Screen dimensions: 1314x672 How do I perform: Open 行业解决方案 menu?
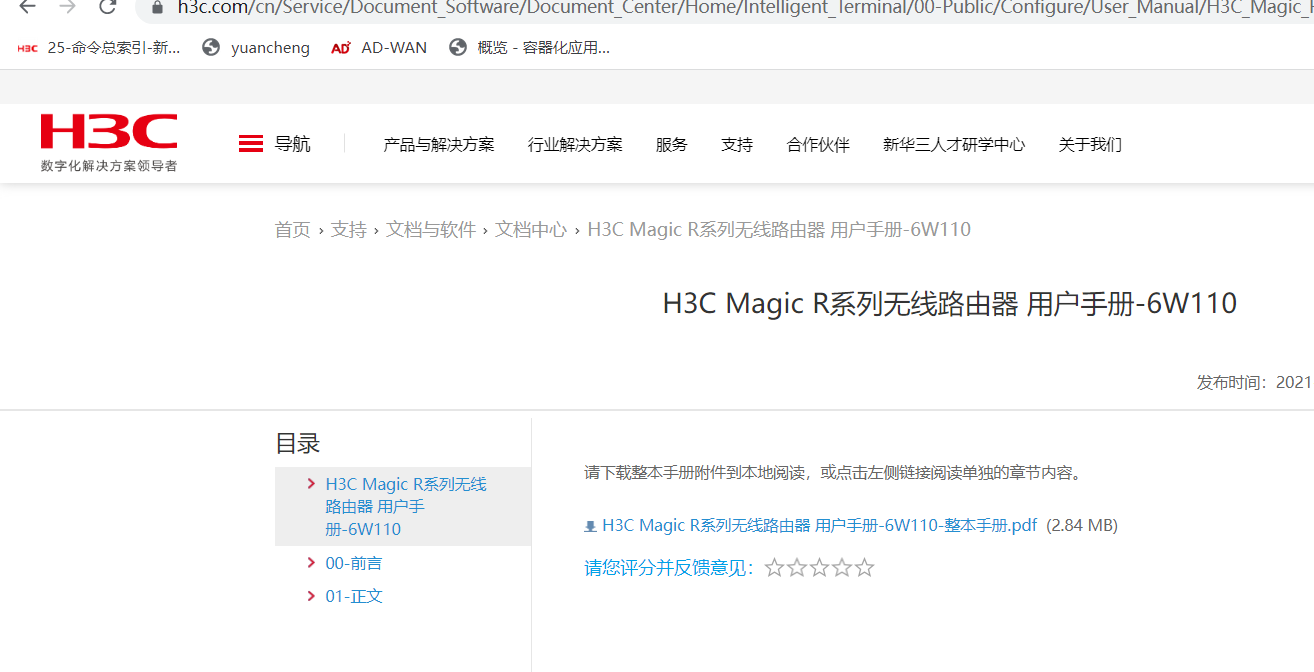point(575,144)
